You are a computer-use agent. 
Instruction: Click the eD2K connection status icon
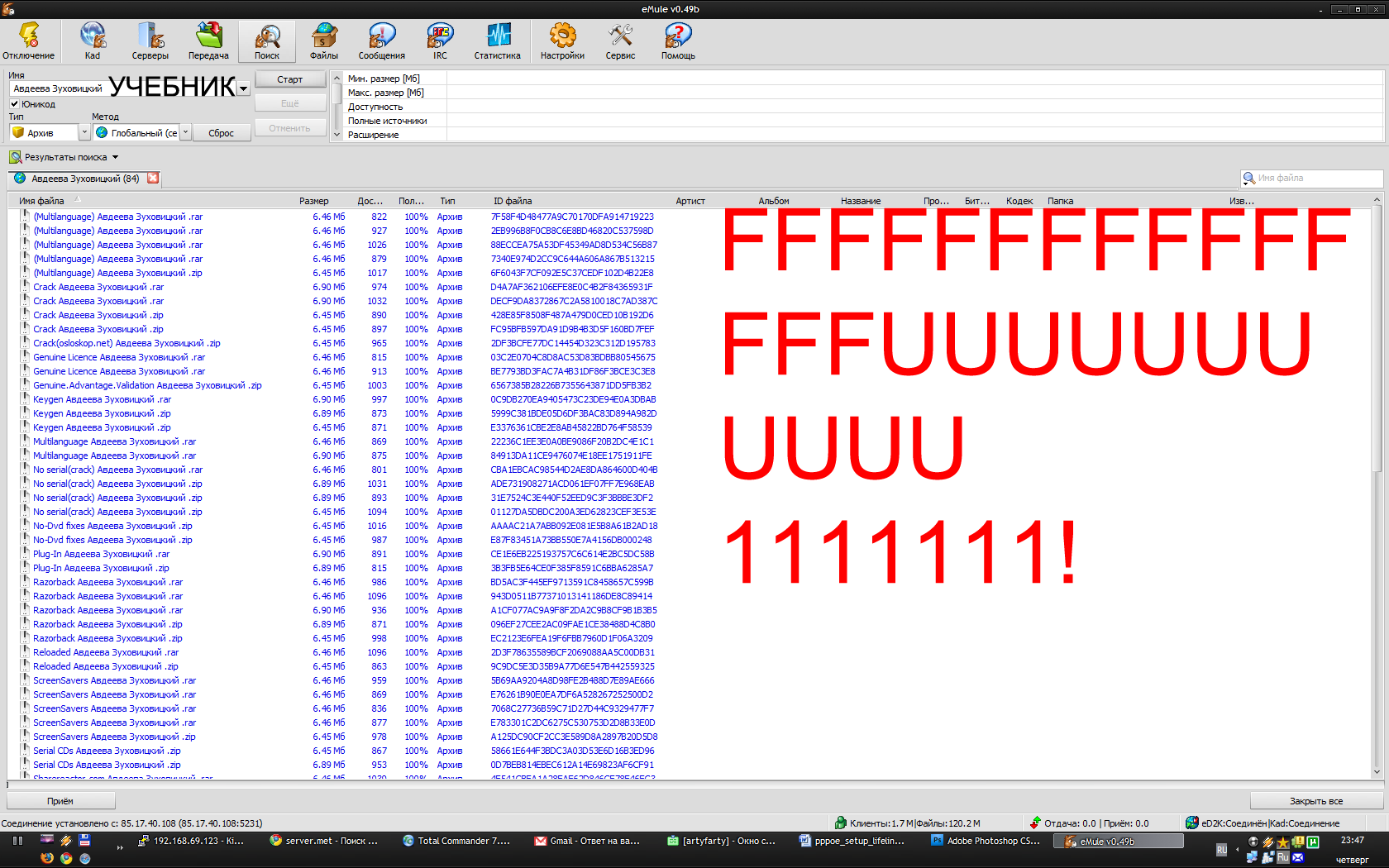tap(1192, 823)
